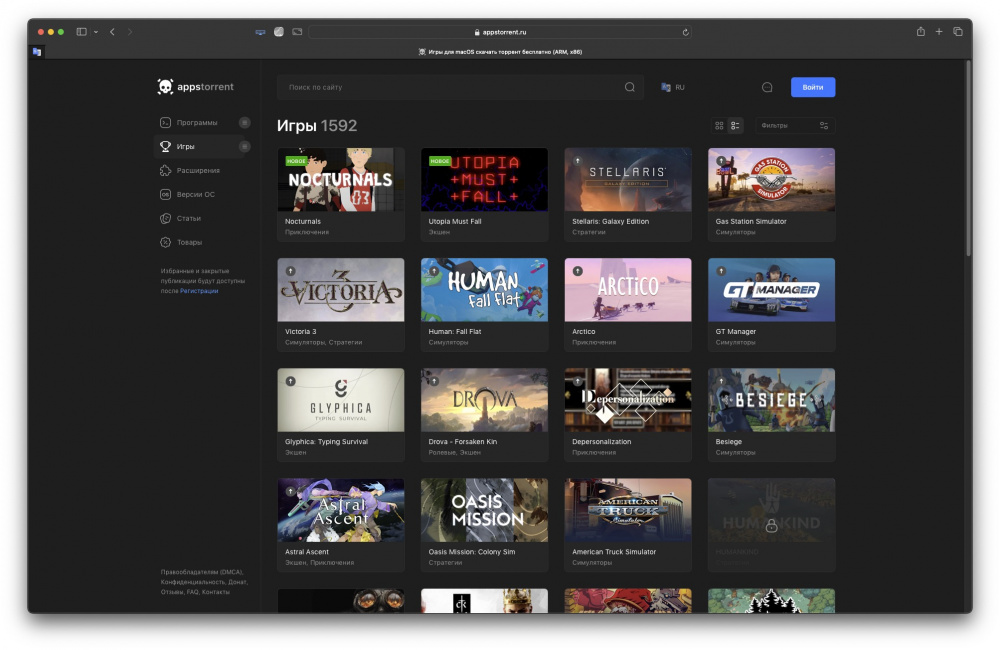The height and width of the screenshot is (650, 1000).
Task: Open the Victoria 3 game thumbnail
Action: (341, 289)
